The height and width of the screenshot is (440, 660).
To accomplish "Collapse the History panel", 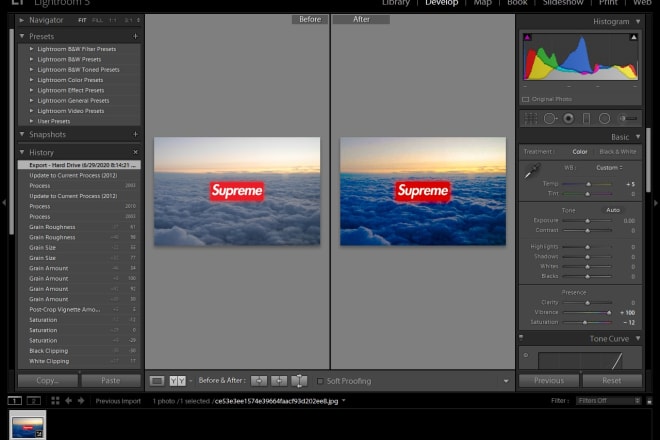I will (21, 152).
